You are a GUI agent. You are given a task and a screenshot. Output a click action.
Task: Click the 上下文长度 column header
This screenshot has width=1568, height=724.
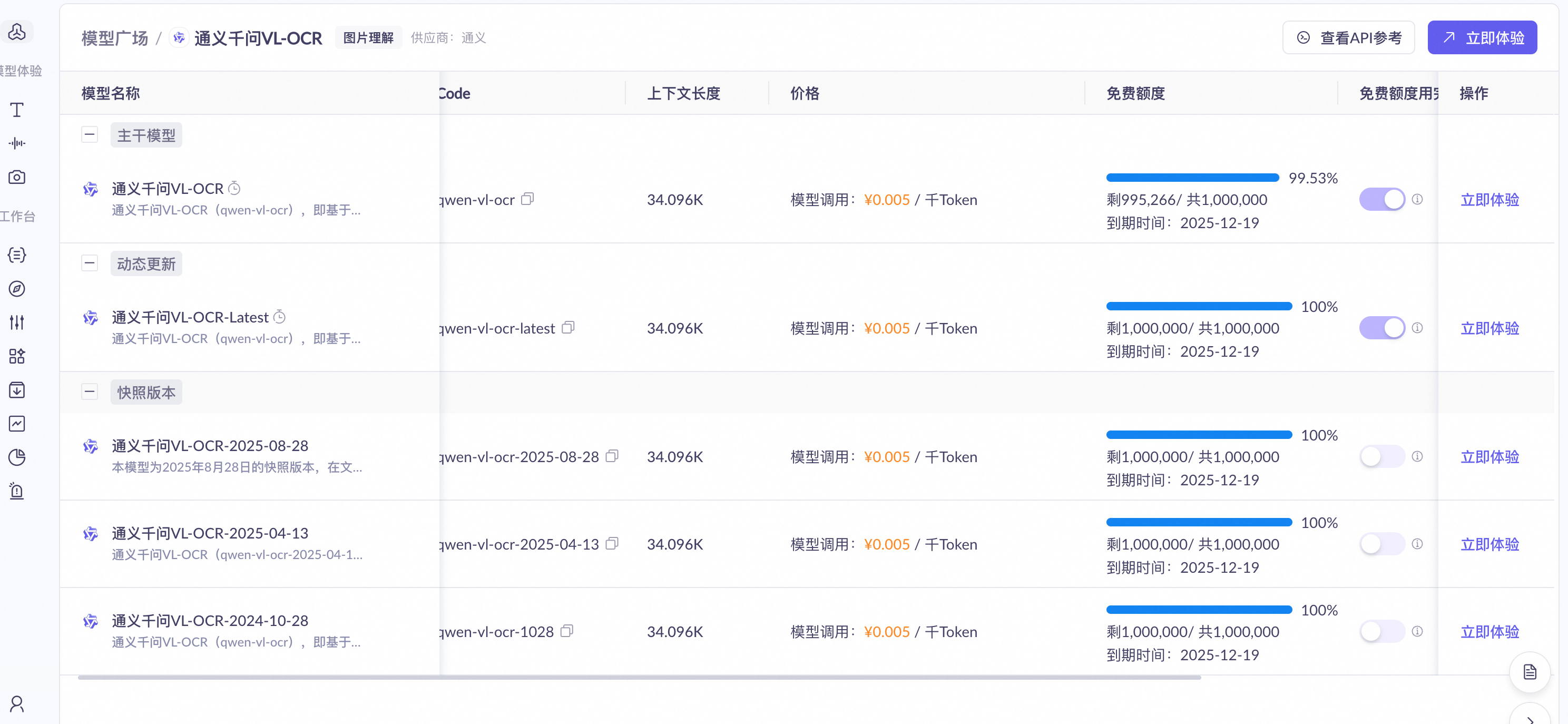pos(683,93)
